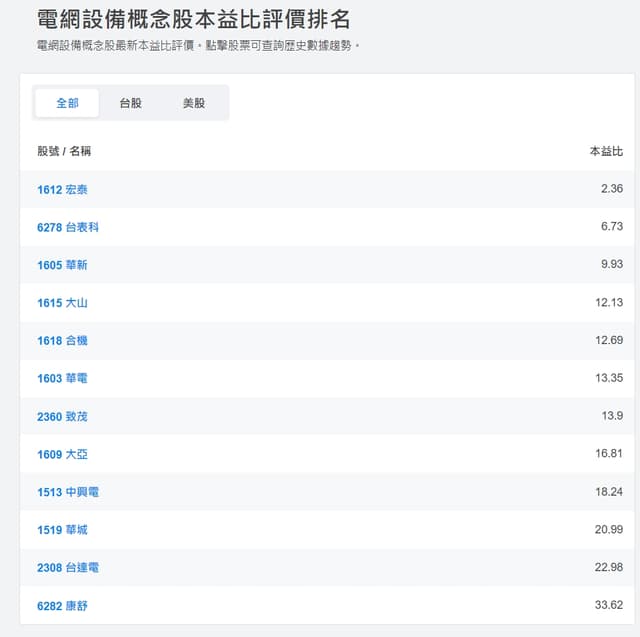Open stock 2360 致茂
The width and height of the screenshot is (640, 637).
pos(62,417)
